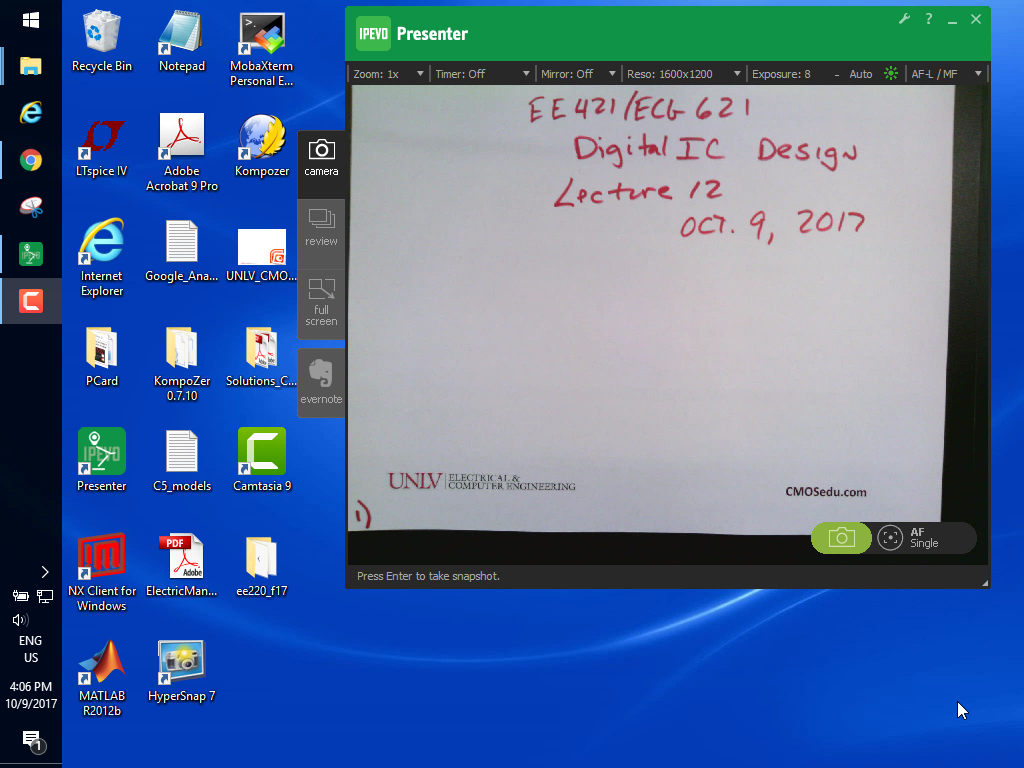
Task: Switch to camera mode in Presenter
Action: pos(321,158)
